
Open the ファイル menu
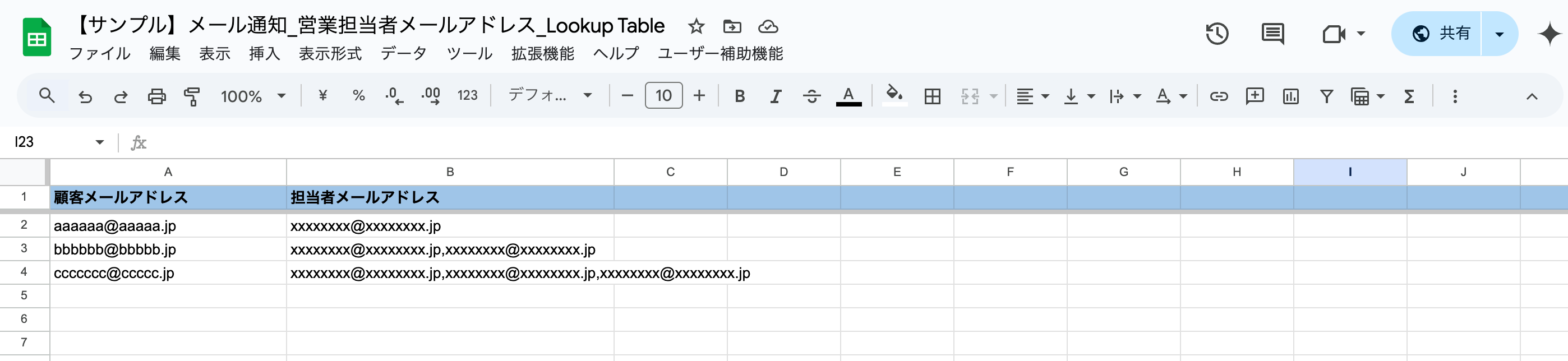coord(100,54)
